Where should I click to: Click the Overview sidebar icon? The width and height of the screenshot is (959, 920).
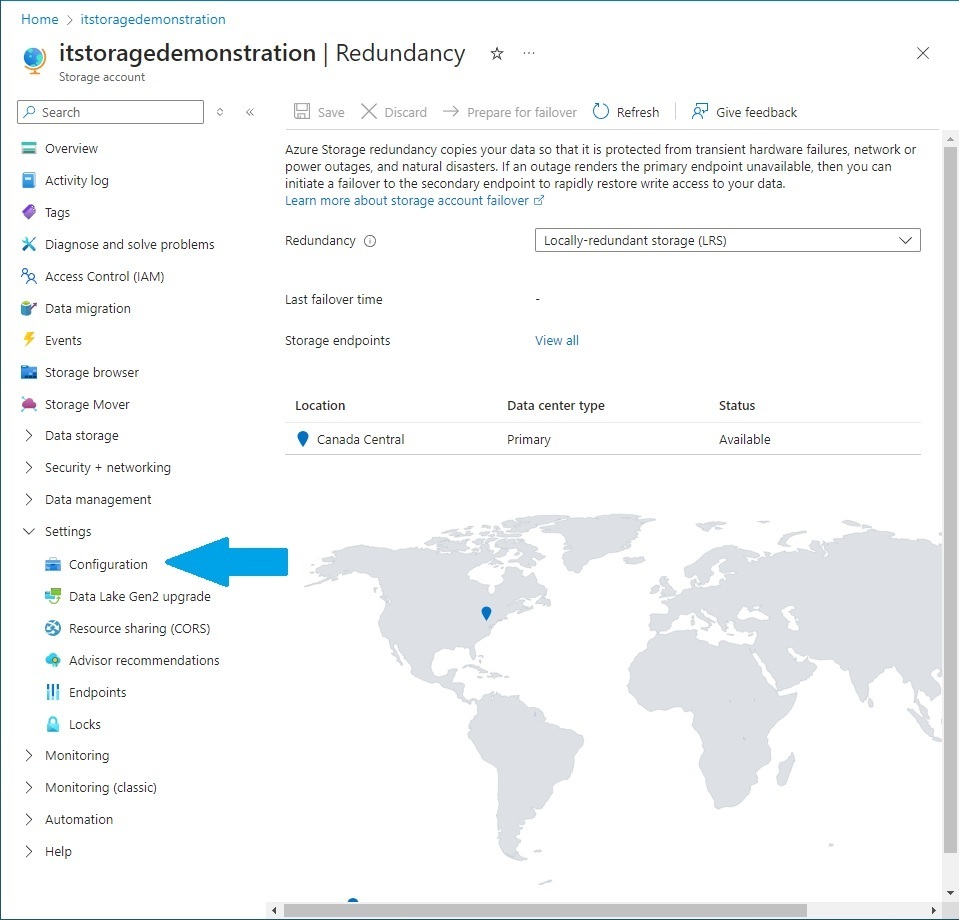point(29,148)
